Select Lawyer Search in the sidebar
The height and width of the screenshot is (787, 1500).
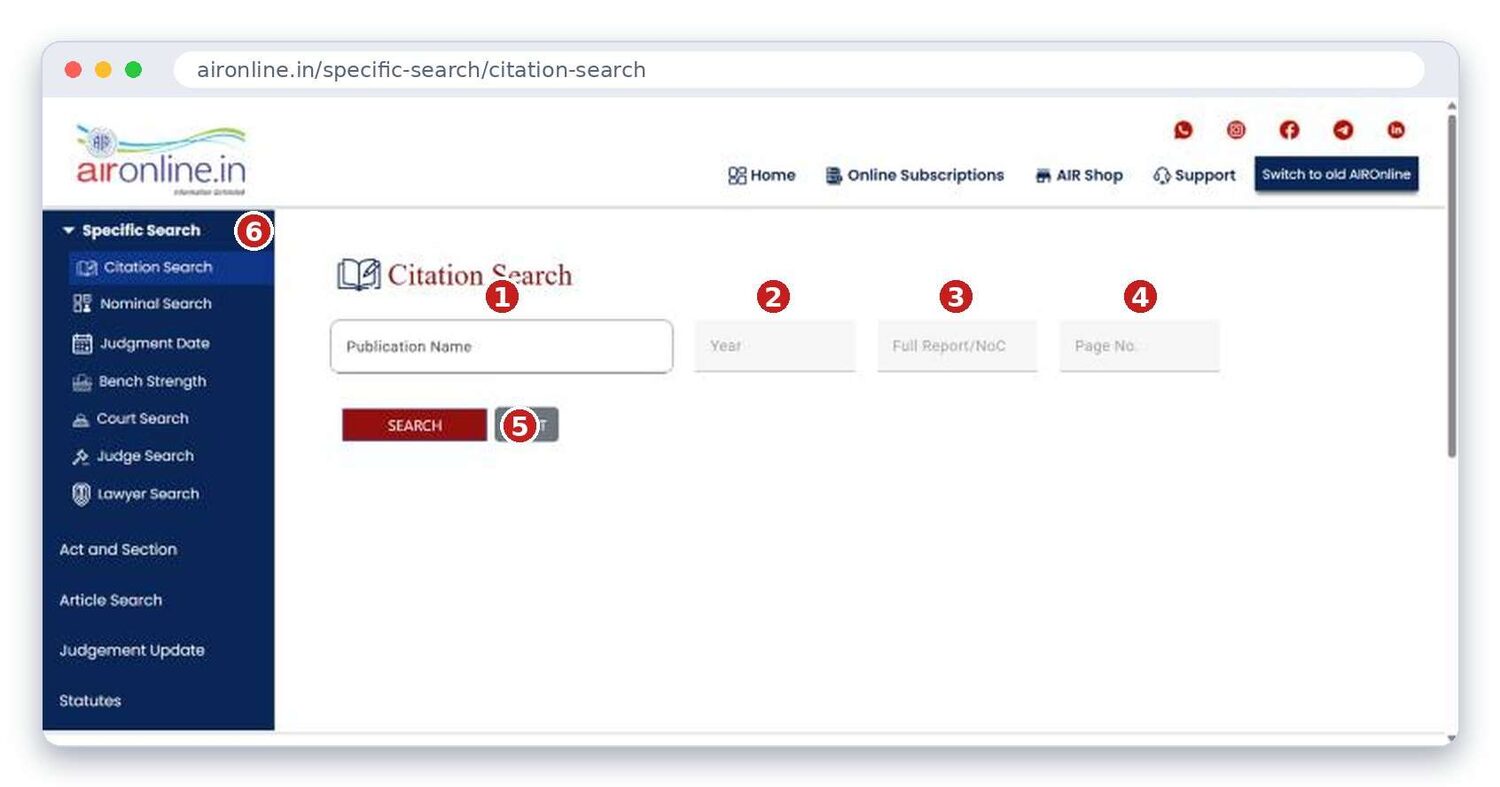coord(136,494)
